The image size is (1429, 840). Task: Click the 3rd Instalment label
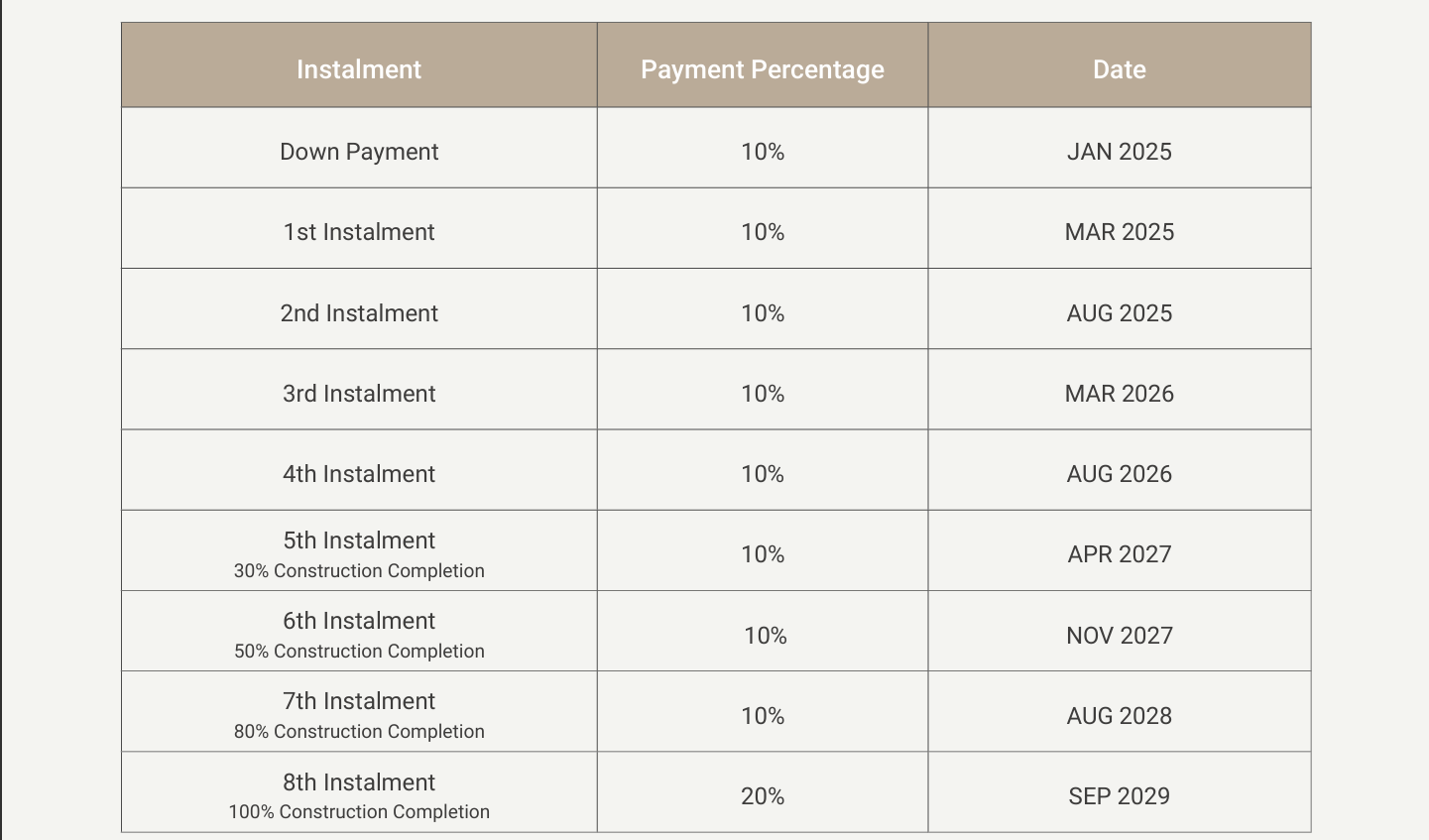359,394
